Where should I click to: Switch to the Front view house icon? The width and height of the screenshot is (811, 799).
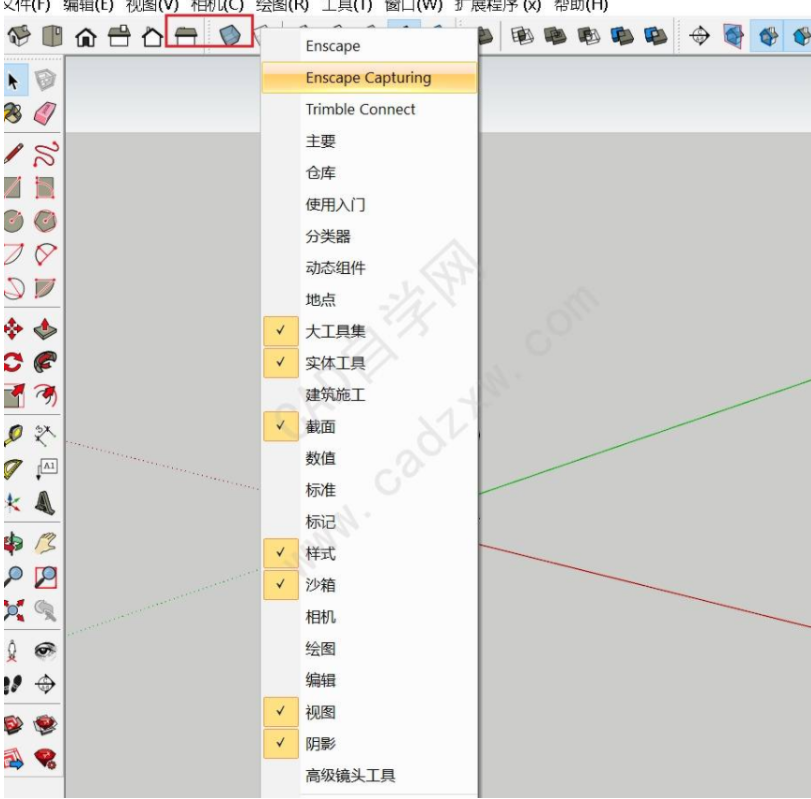coord(86,37)
